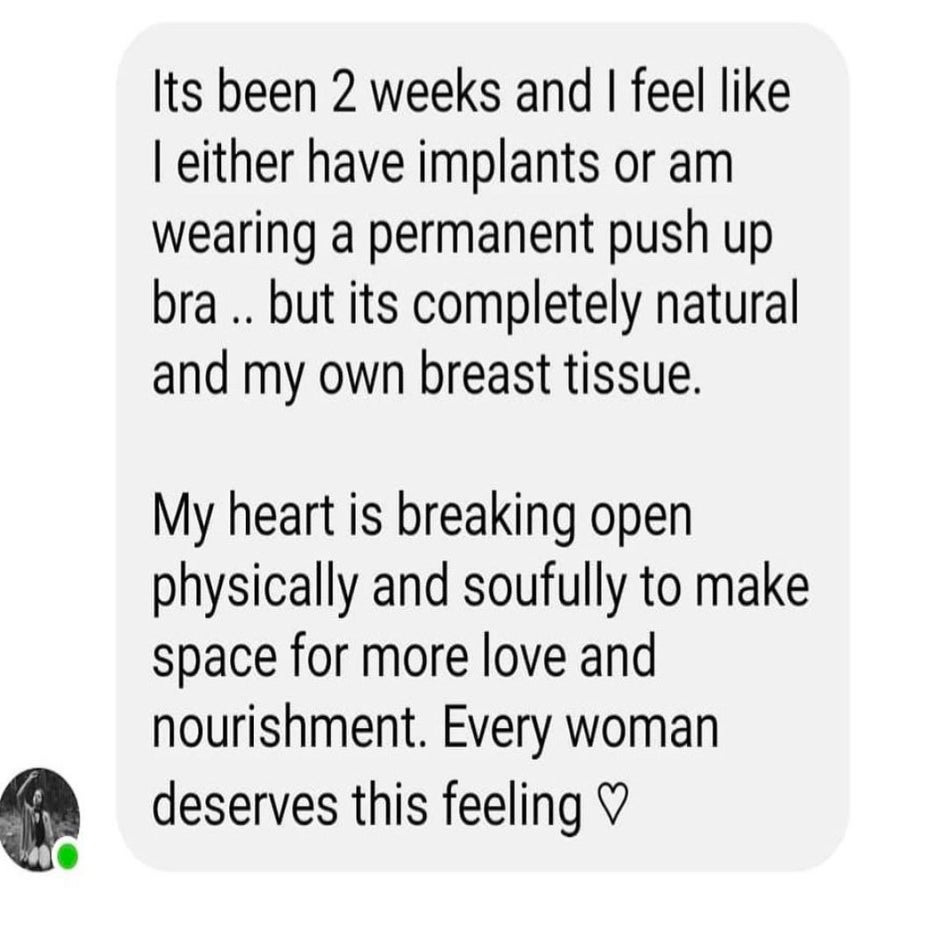Click the green online status dot

tap(67, 857)
